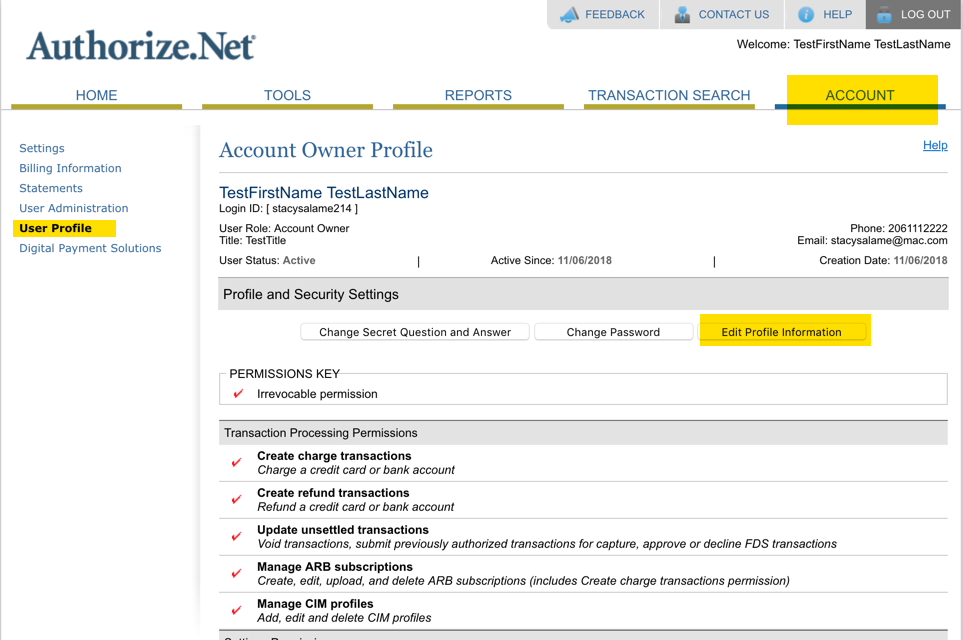963x640 pixels.
Task: Click the checkmark for Manage CIM profiles
Action: coord(236,610)
